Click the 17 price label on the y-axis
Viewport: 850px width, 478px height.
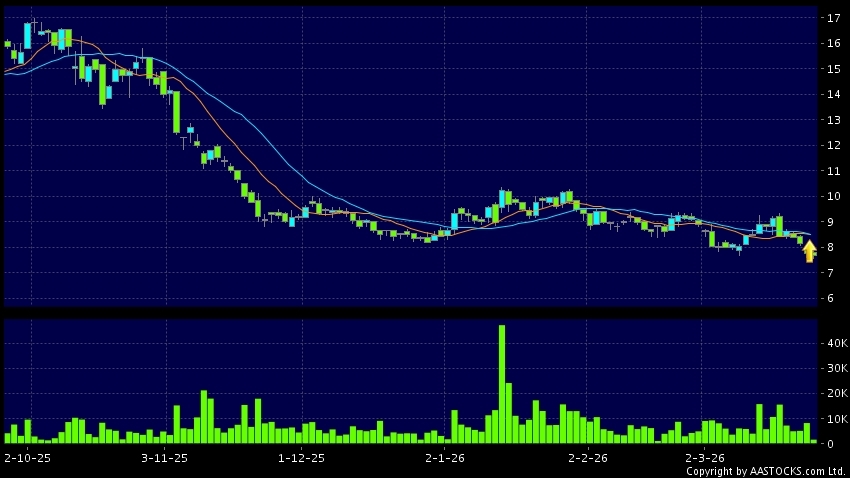click(832, 18)
